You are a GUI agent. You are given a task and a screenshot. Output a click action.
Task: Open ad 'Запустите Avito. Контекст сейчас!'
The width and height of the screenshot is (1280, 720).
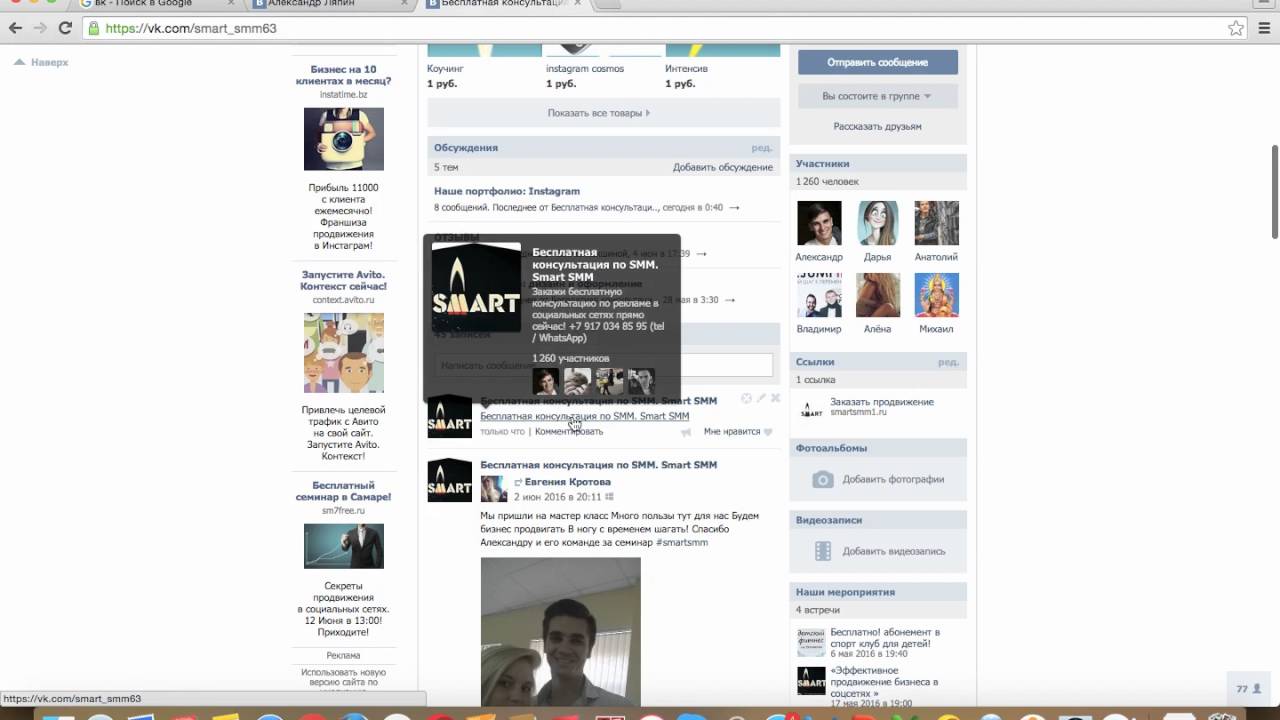343,280
